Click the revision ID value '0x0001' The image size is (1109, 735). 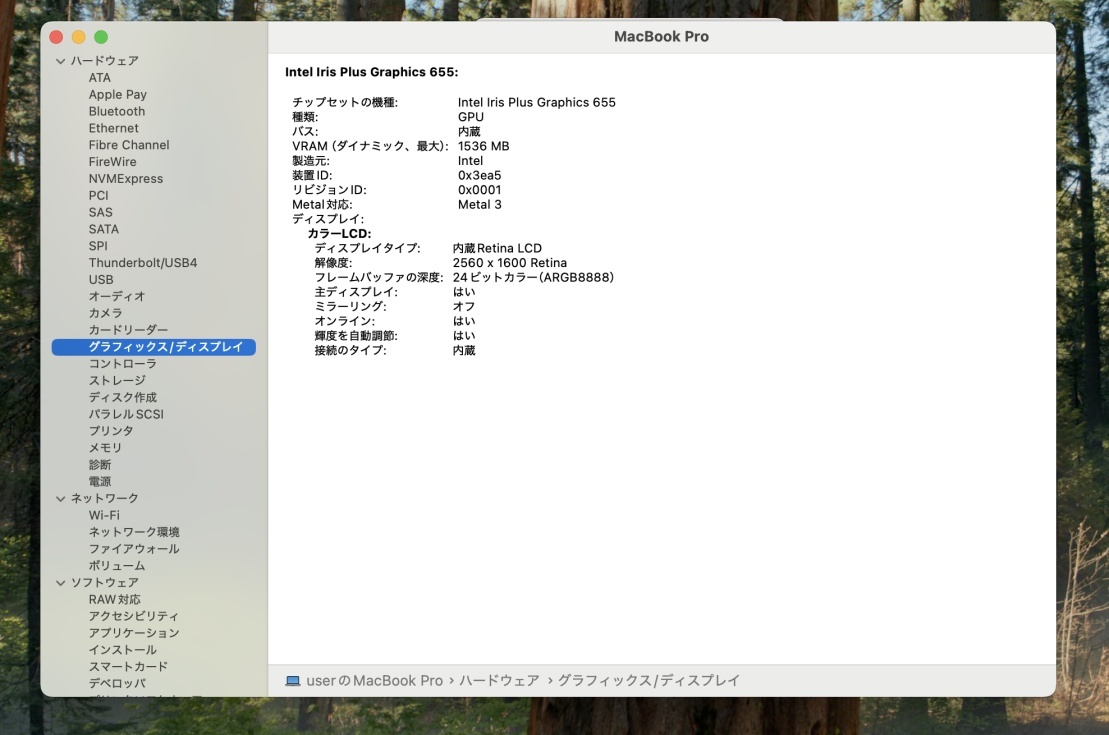click(479, 190)
